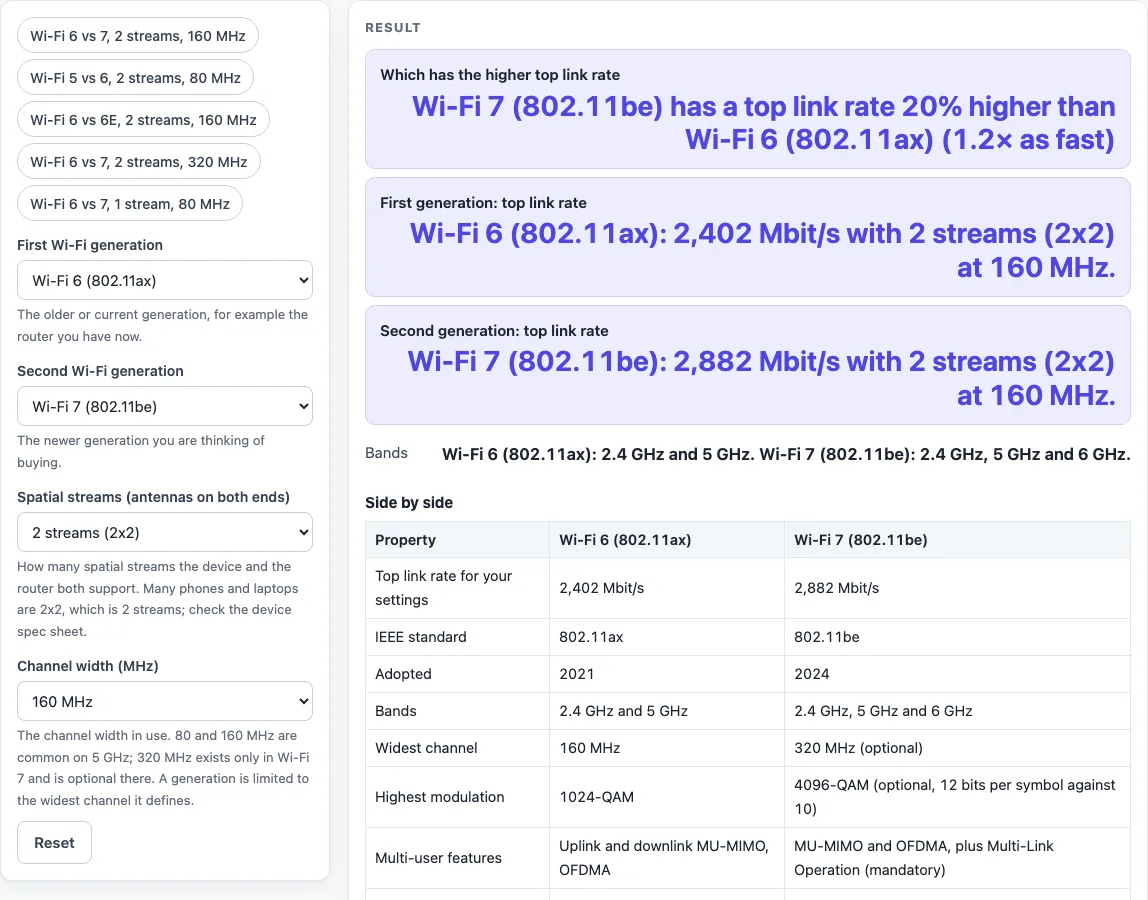
Task: Click the Bands row label in the table
Action: pyautogui.click(x=458, y=711)
